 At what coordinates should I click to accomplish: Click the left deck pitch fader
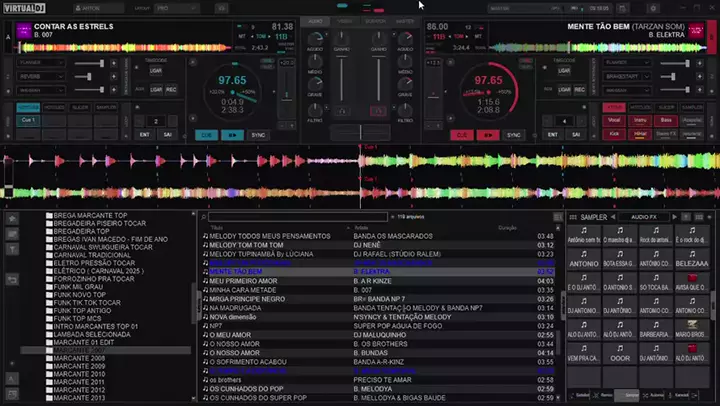point(286,95)
